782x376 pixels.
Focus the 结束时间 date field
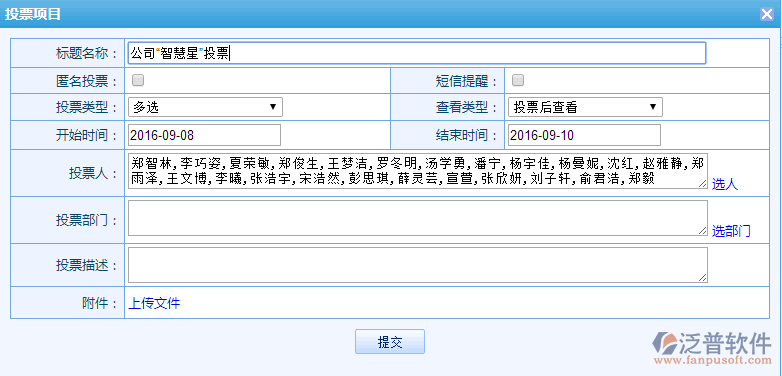click(x=585, y=135)
